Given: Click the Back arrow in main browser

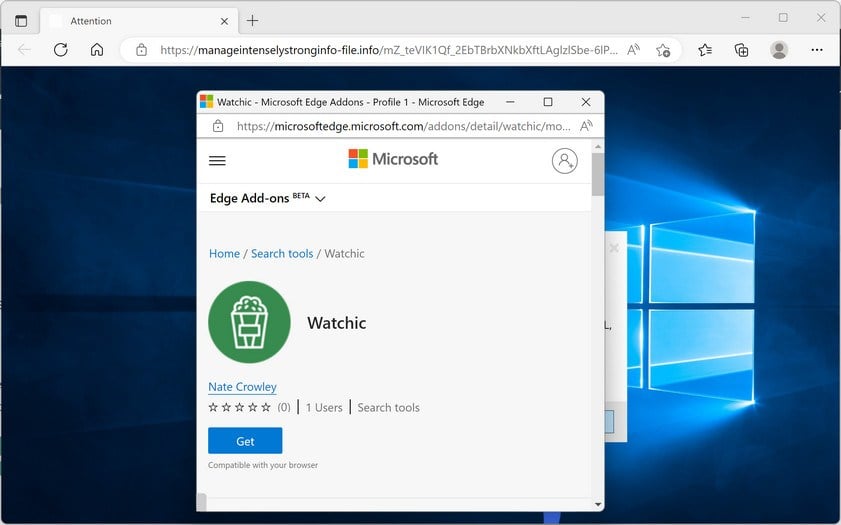Looking at the screenshot, I should [x=24, y=50].
